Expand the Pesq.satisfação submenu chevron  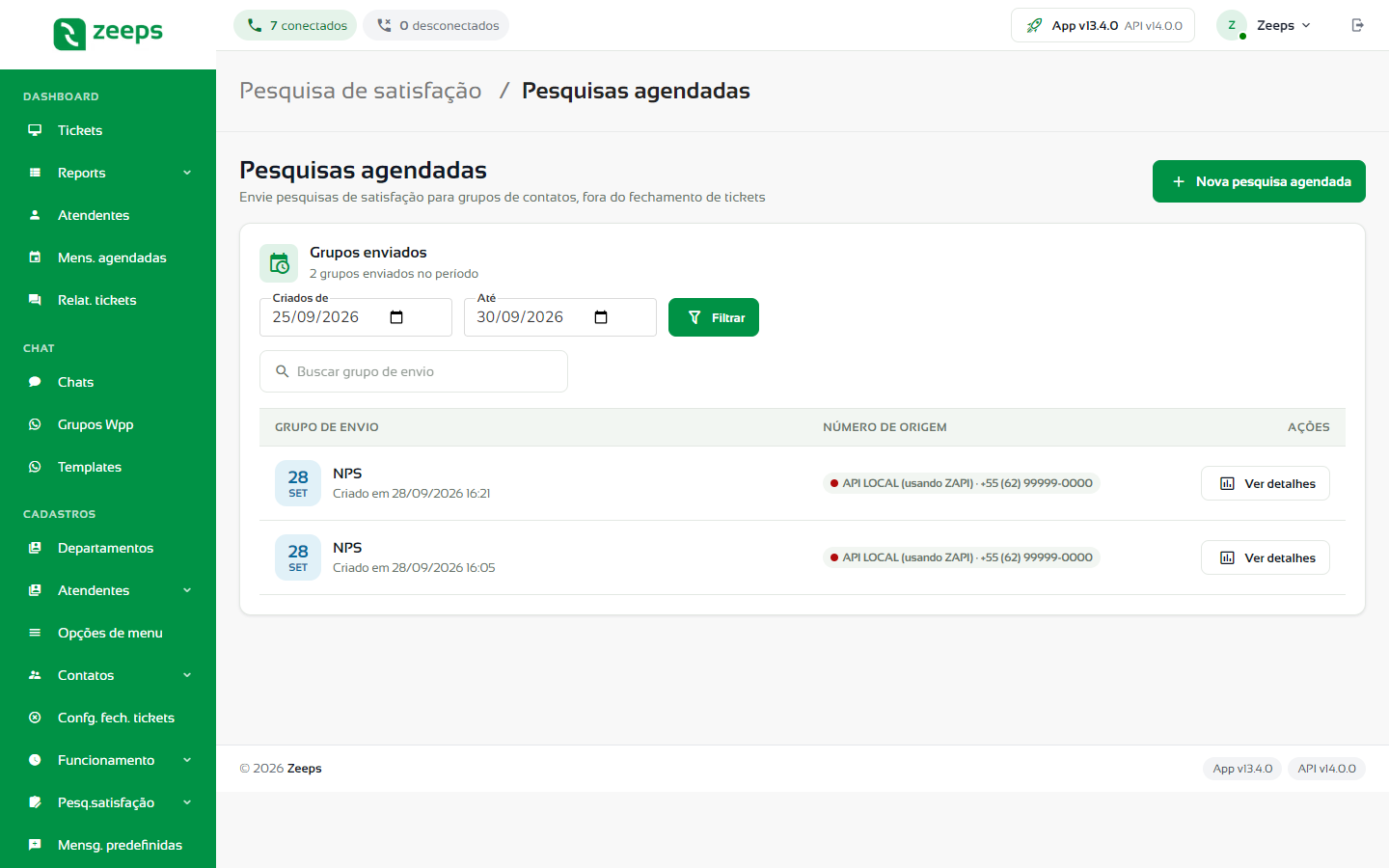(187, 802)
